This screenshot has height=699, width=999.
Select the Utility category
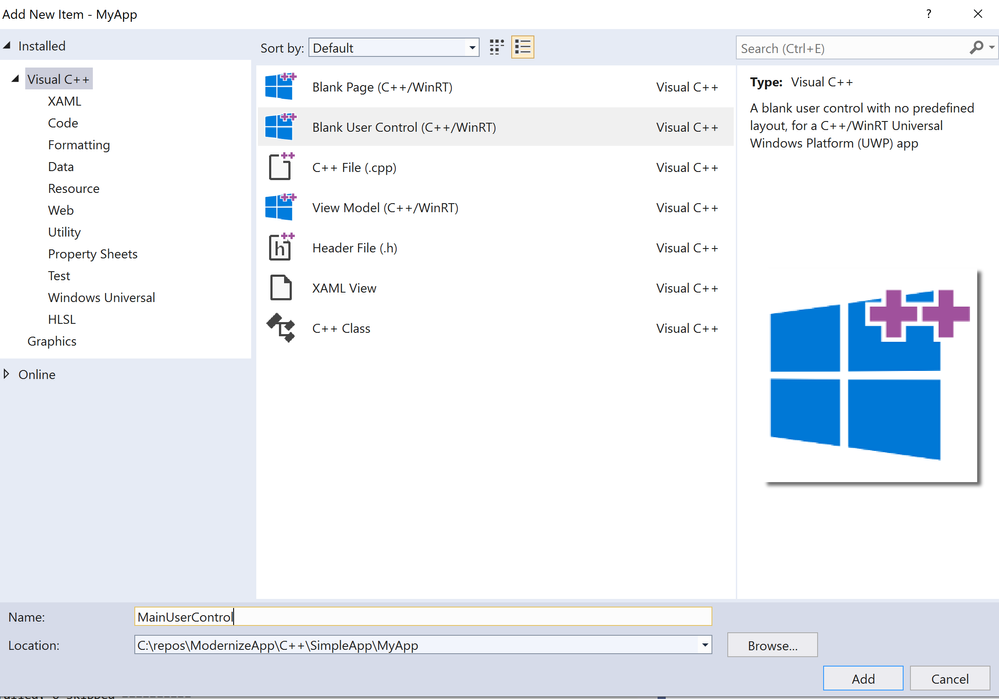click(64, 232)
